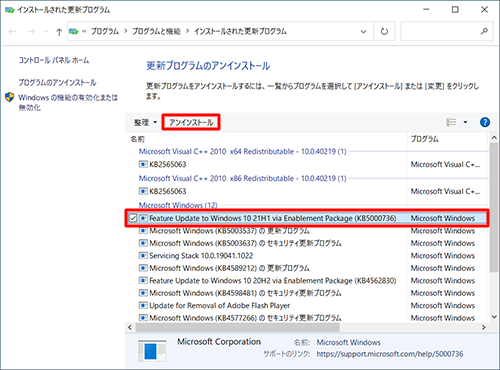The width and height of the screenshot is (500, 370).
Task: Open the プログラムと機能 breadcrumb
Action: (x=156, y=31)
